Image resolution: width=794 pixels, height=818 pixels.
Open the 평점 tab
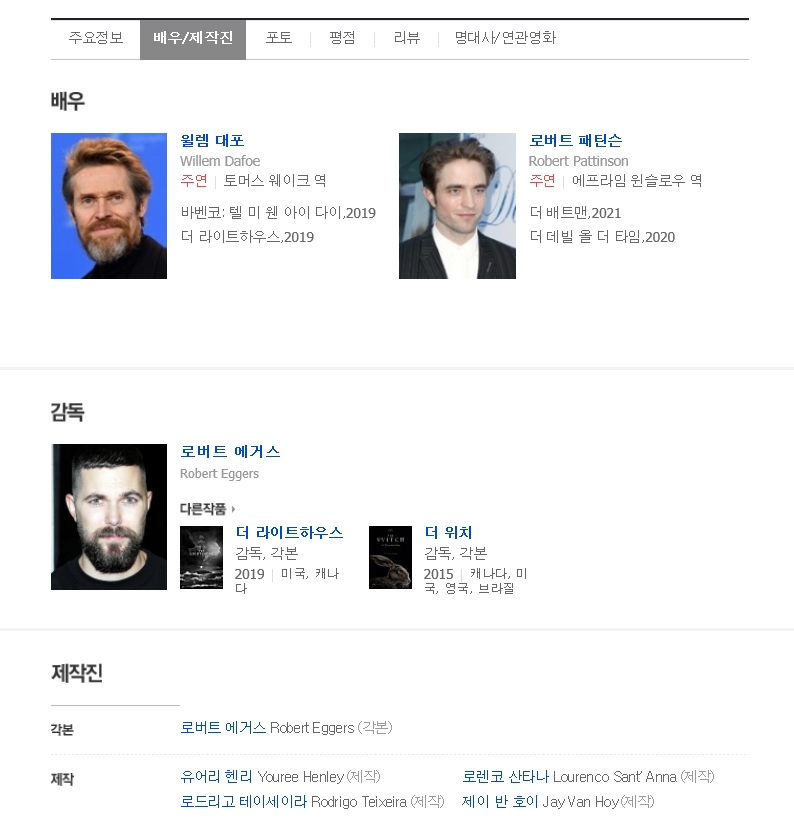click(342, 38)
